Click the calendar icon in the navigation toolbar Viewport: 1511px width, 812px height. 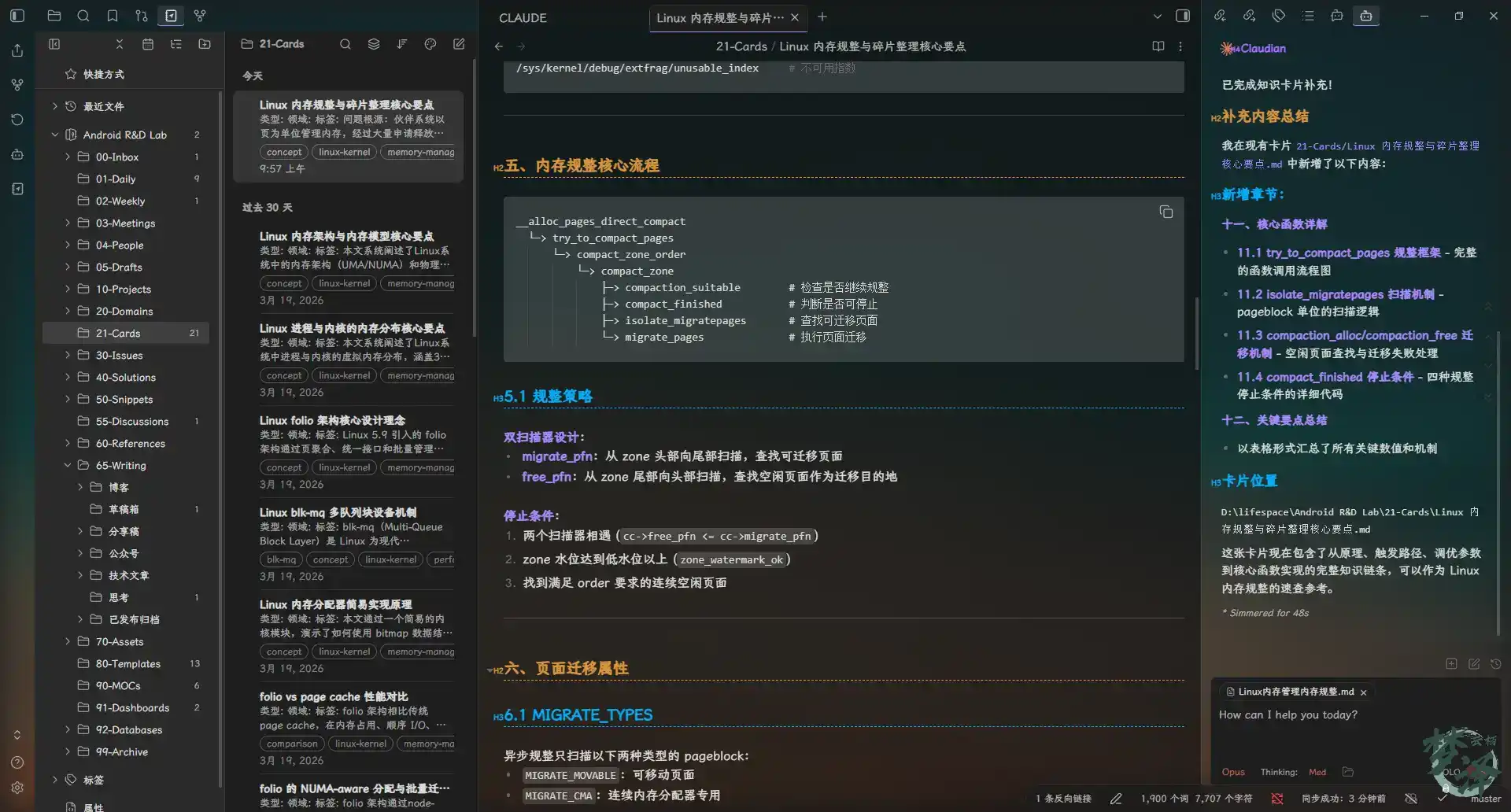[x=148, y=44]
